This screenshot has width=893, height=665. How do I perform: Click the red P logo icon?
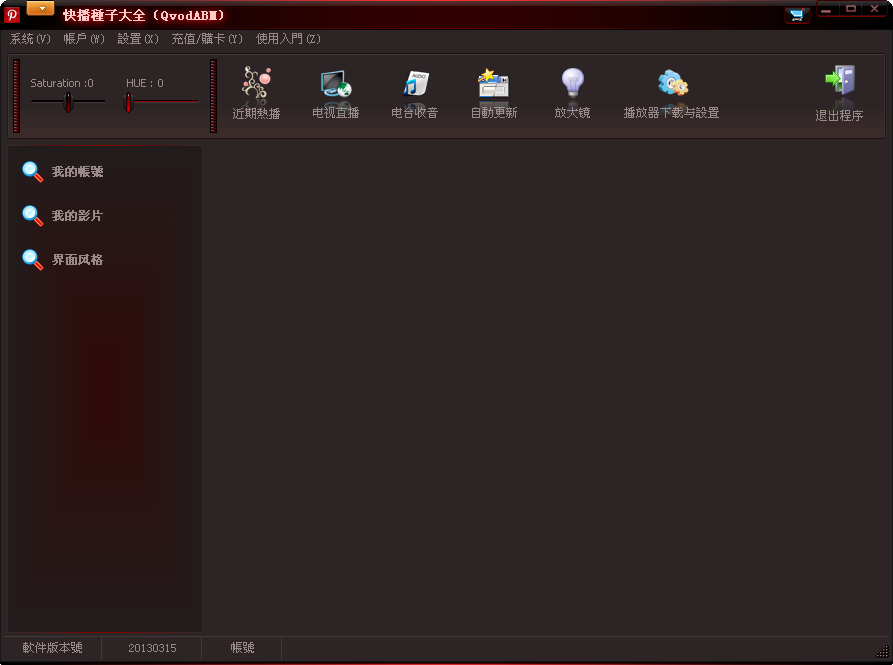click(12, 15)
